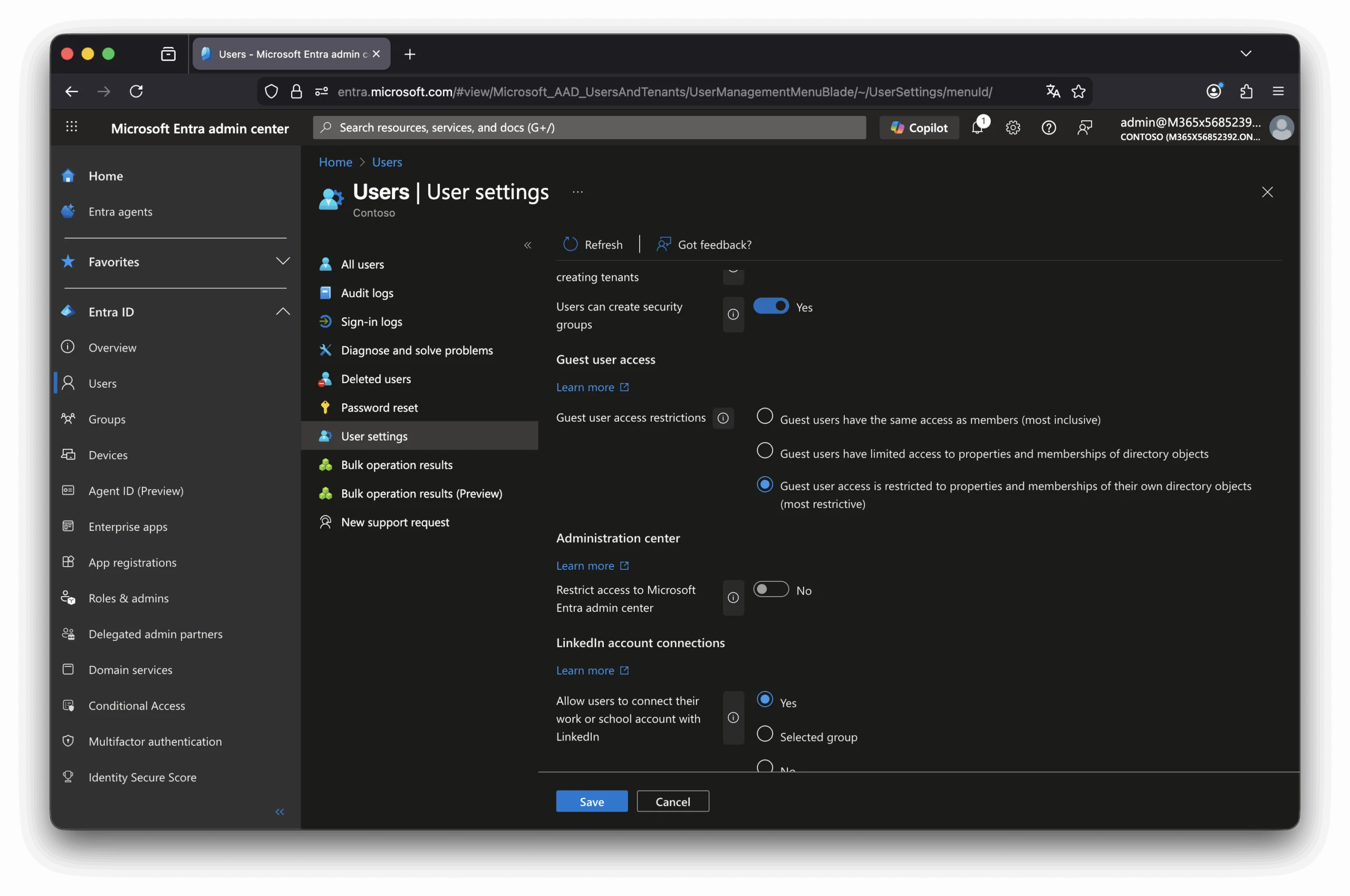Click the feedback icon in top header

click(1084, 128)
